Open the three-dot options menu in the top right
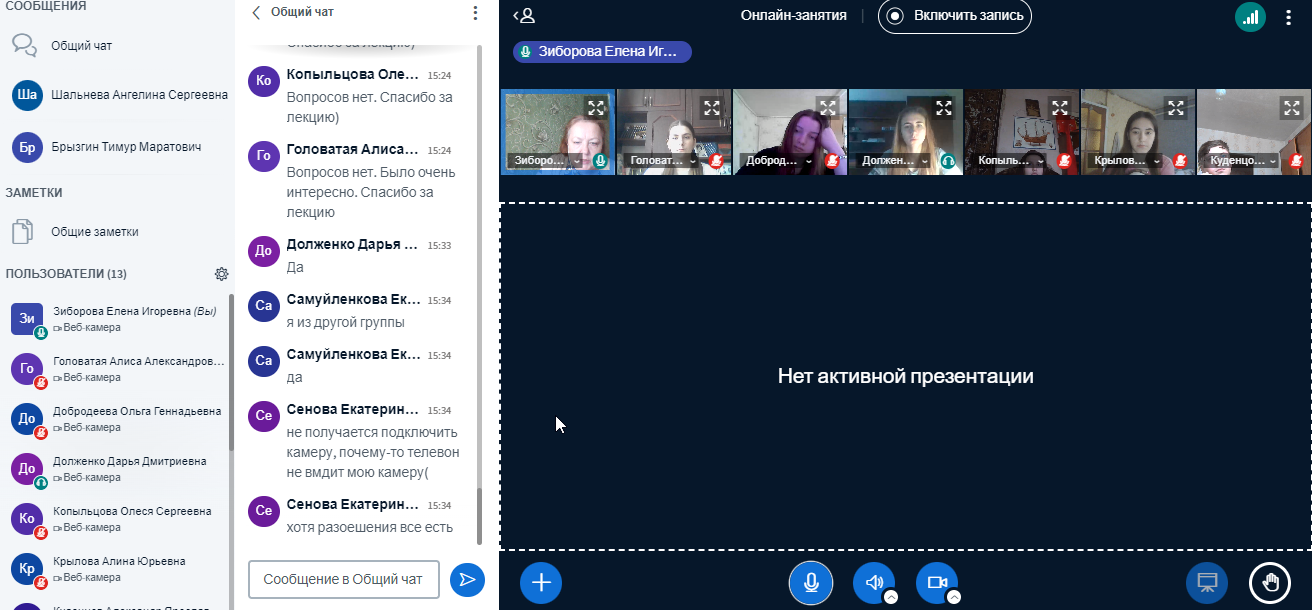 [1289, 16]
